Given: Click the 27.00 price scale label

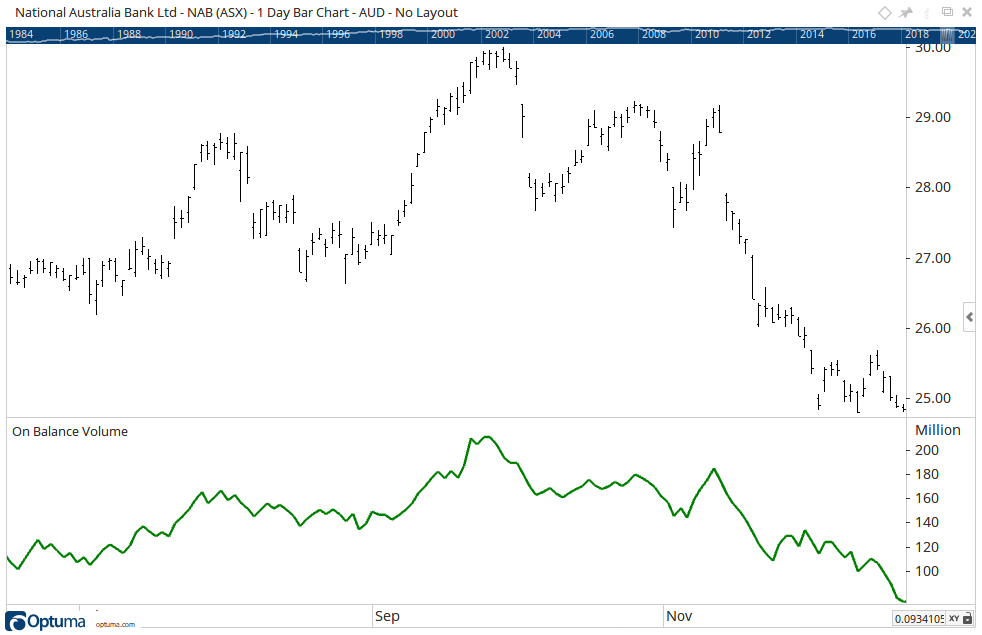Looking at the screenshot, I should click(933, 258).
